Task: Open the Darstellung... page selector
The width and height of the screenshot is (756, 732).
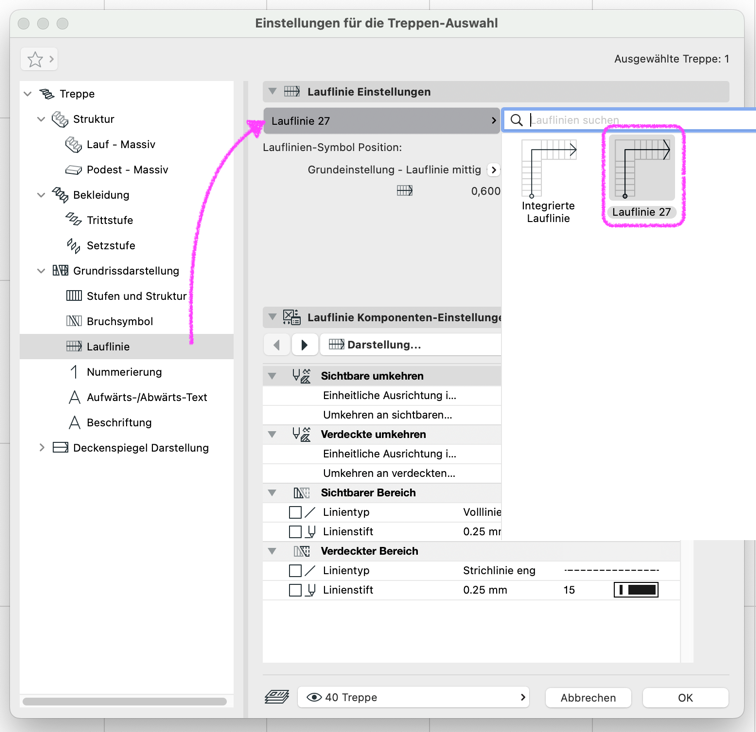Action: (411, 345)
